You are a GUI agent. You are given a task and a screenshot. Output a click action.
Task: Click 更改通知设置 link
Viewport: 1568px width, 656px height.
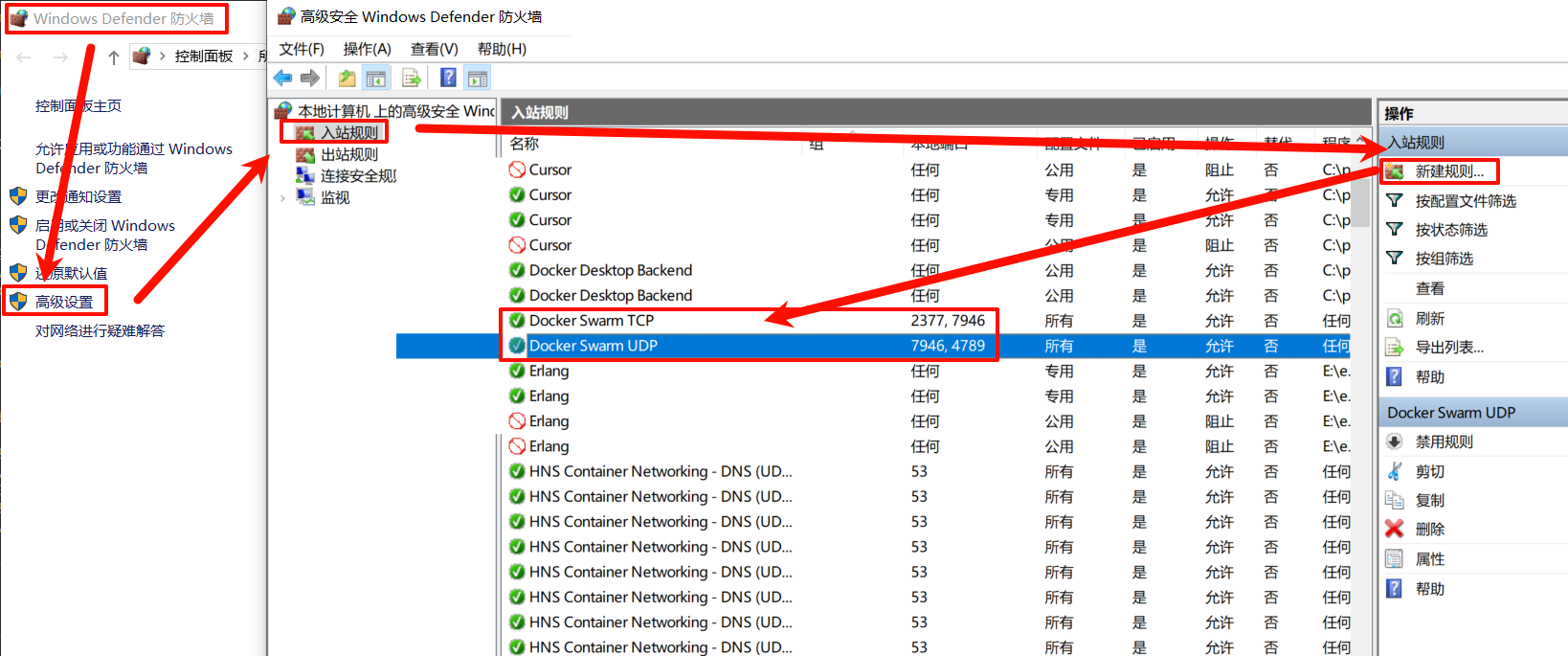click(78, 196)
